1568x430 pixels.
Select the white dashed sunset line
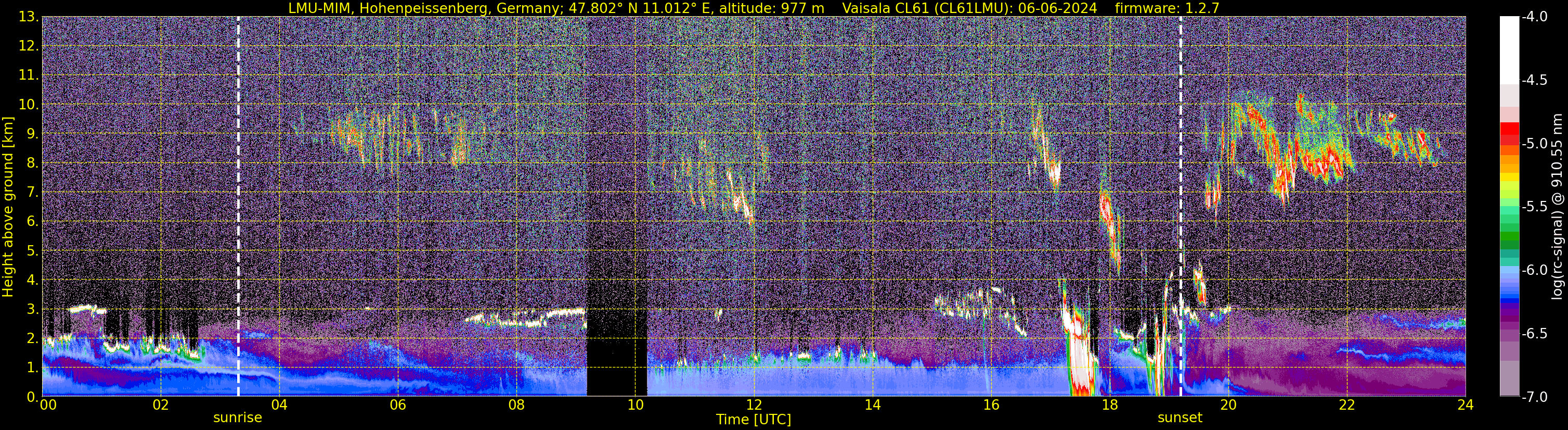click(x=1181, y=207)
